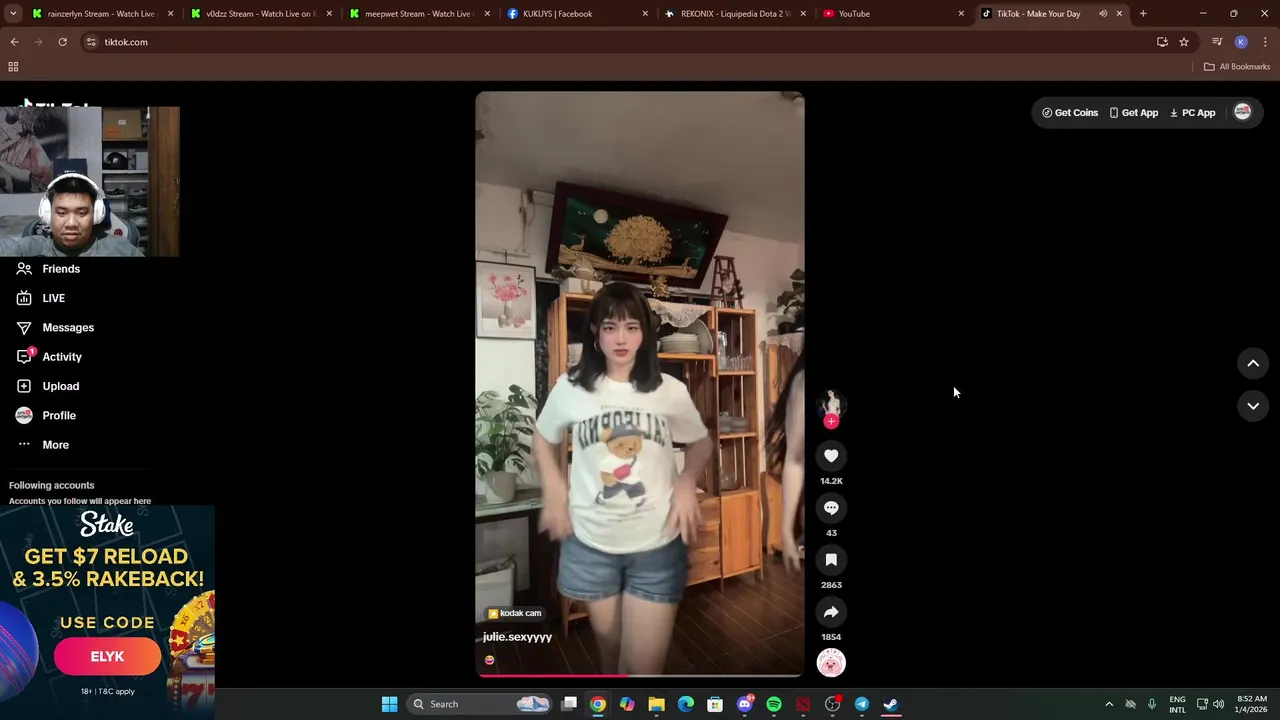Click install app icon in address bar

point(1162,42)
